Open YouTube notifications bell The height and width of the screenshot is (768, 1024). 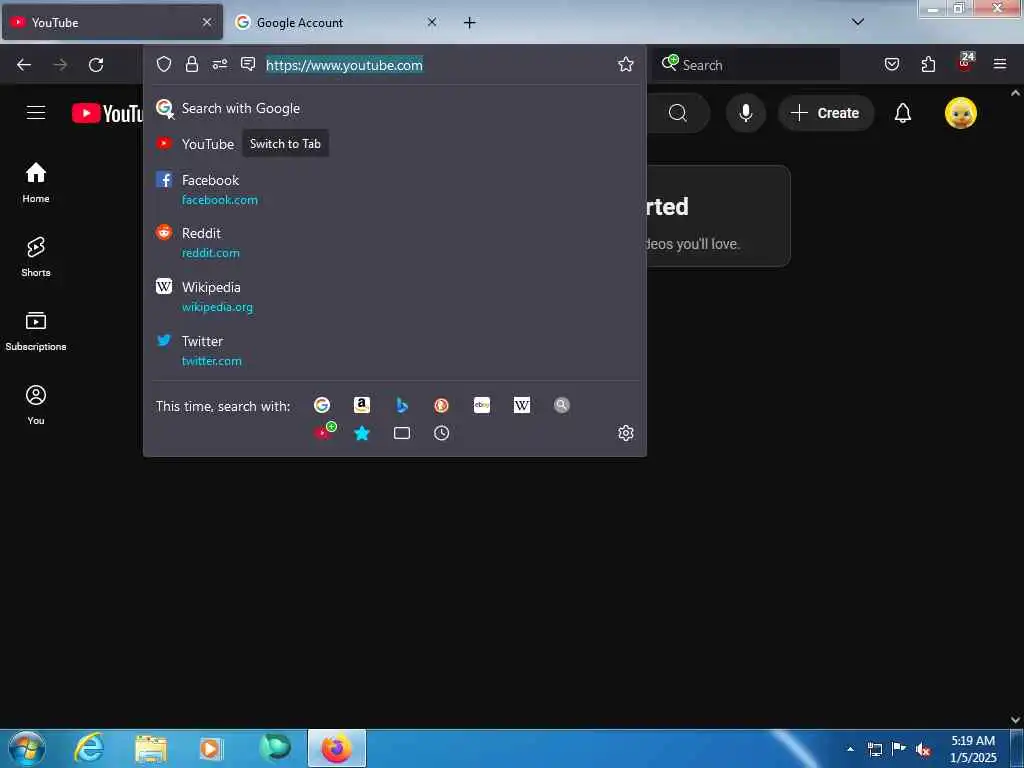pyautogui.click(x=903, y=113)
